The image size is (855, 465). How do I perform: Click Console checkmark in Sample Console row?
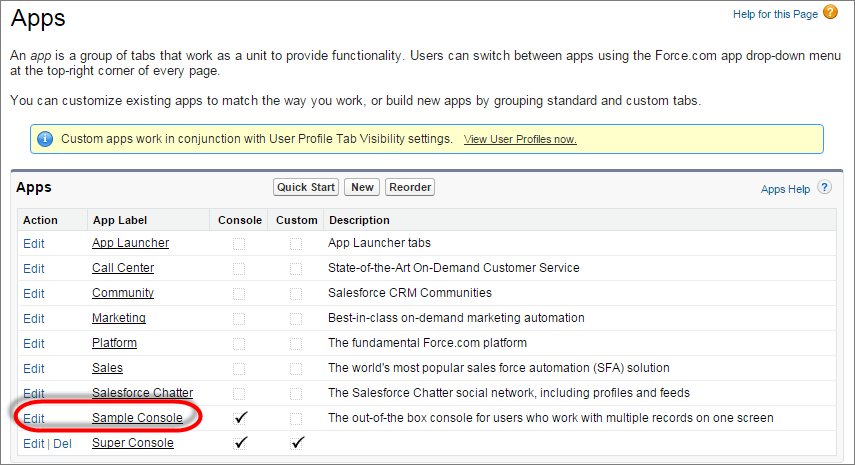240,418
